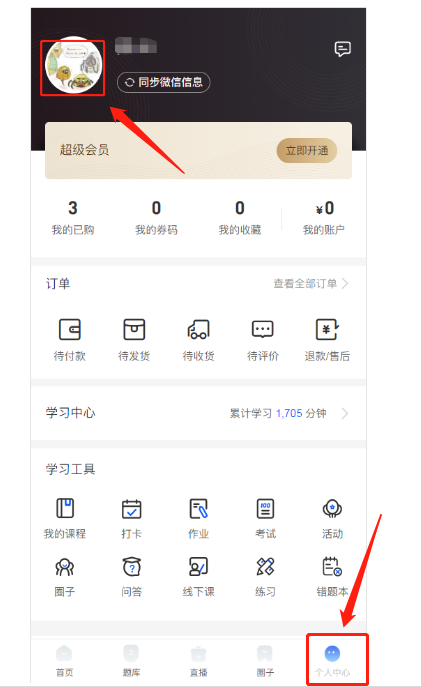Click 立即开通 membership button
The image size is (421, 687).
point(307,151)
